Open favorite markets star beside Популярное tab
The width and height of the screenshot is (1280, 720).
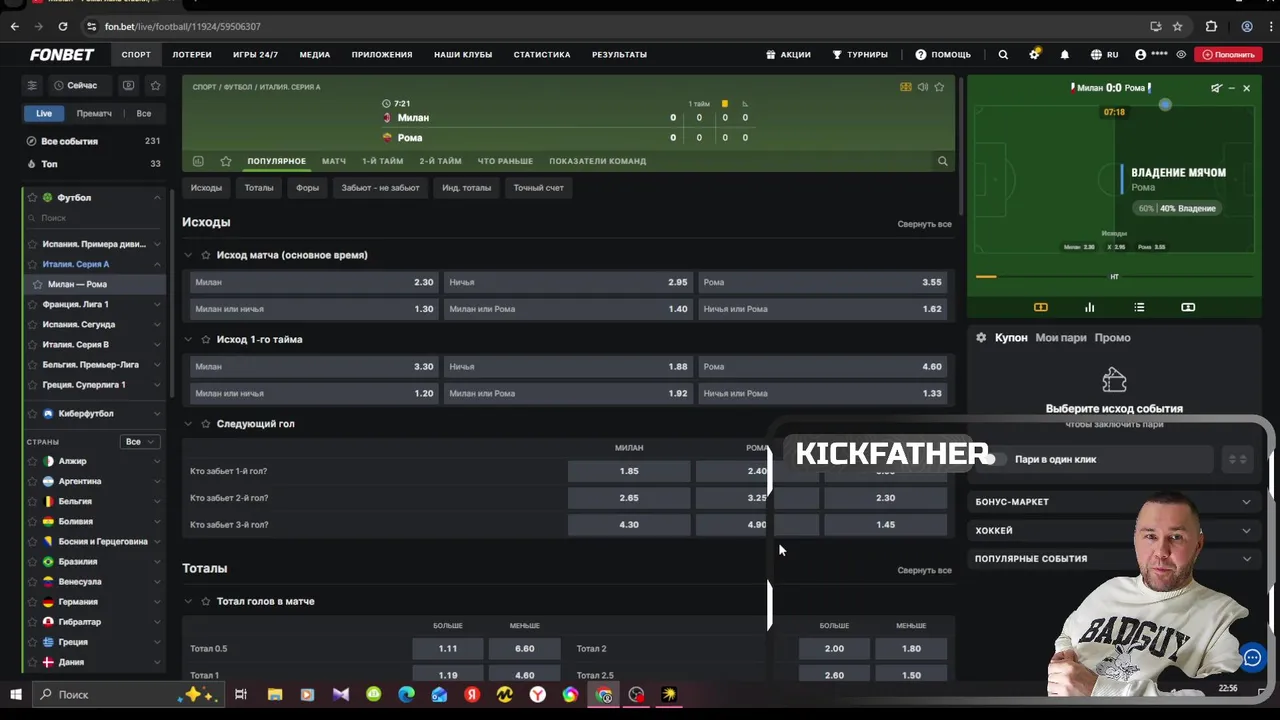pyautogui.click(x=226, y=161)
